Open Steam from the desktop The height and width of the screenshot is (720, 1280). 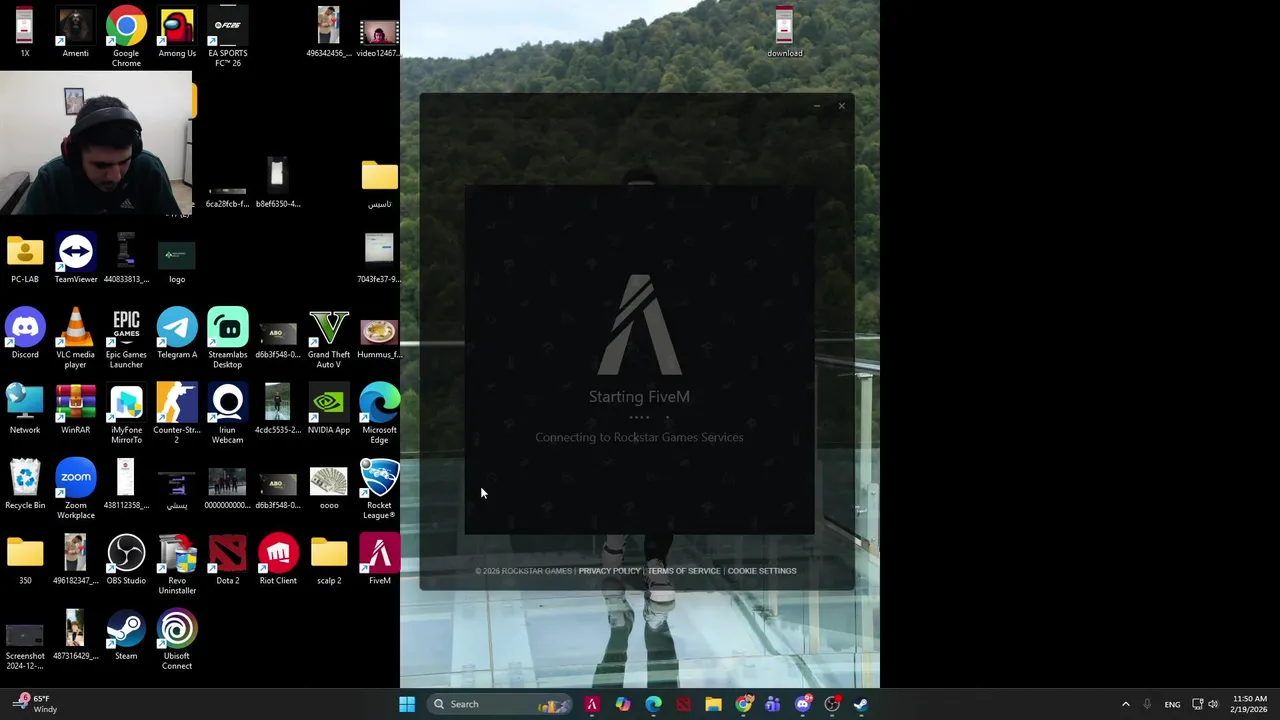click(x=126, y=636)
